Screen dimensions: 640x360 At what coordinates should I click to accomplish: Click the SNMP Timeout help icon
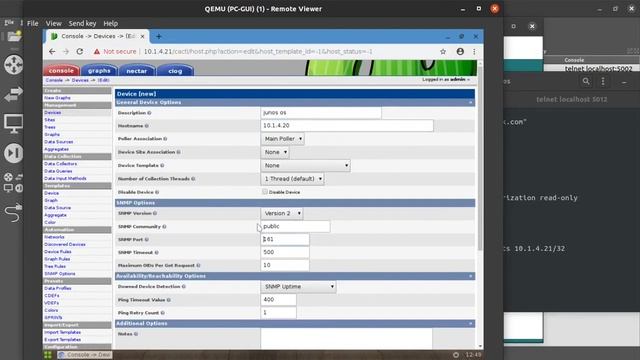click(156, 253)
